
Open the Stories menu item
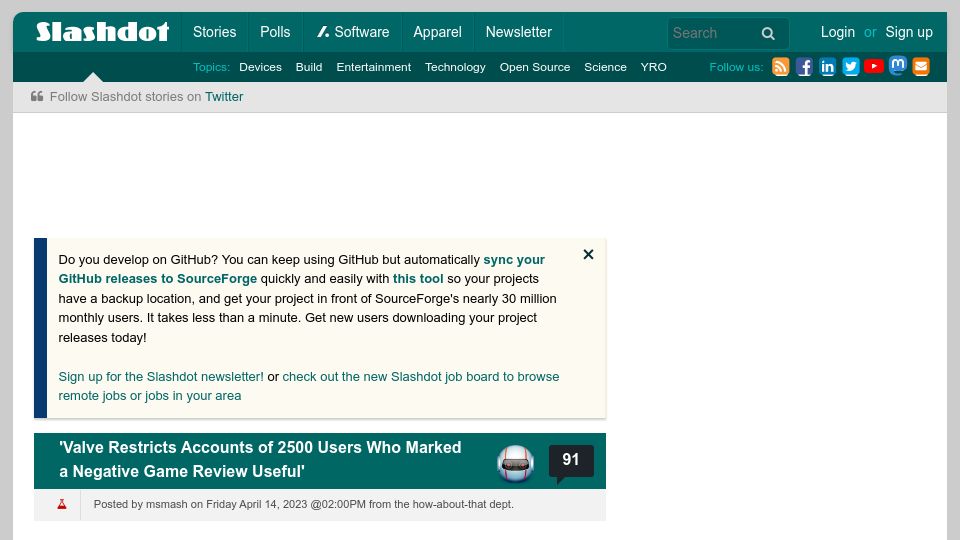214,32
